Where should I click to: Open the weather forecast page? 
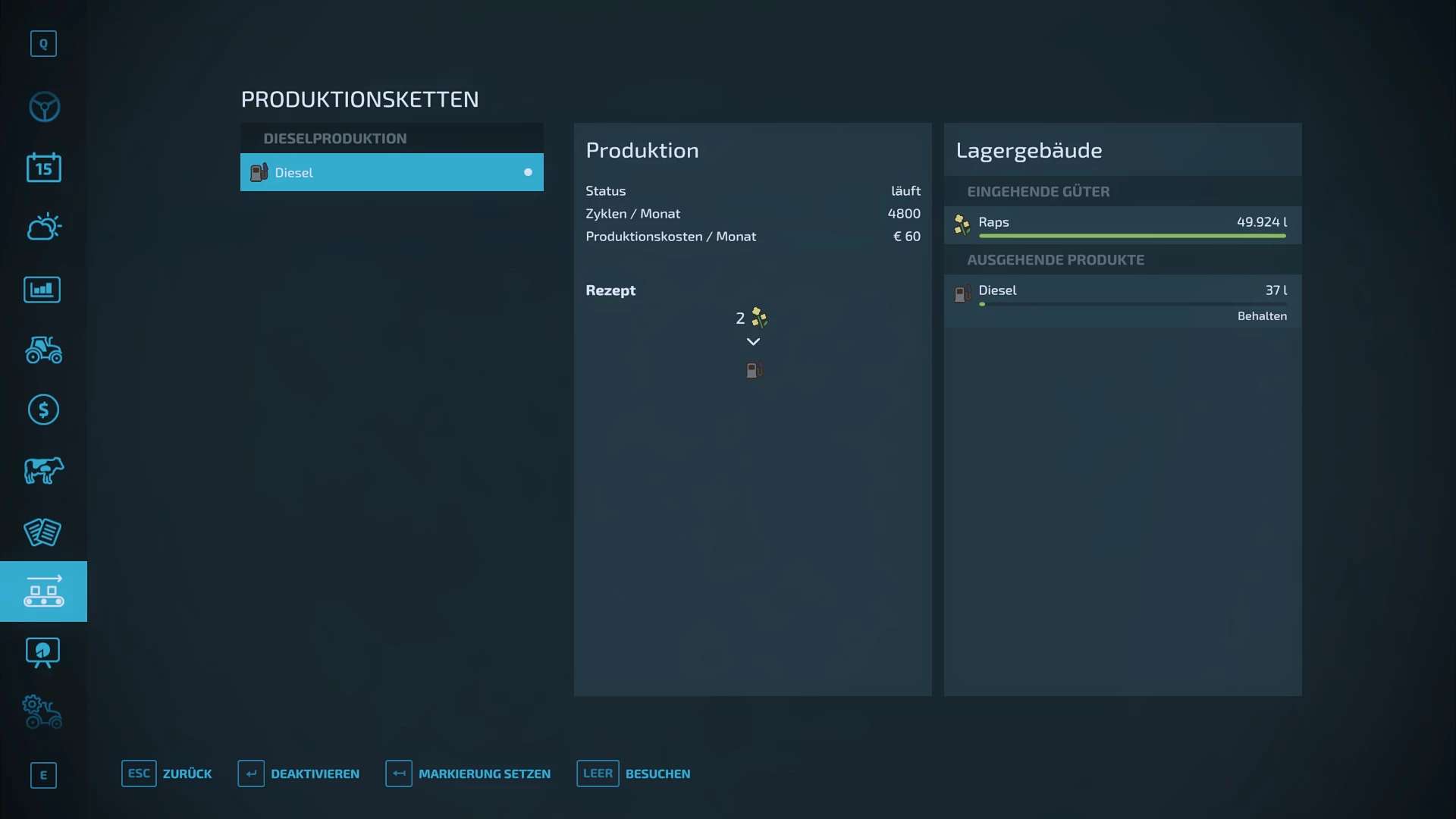click(44, 227)
